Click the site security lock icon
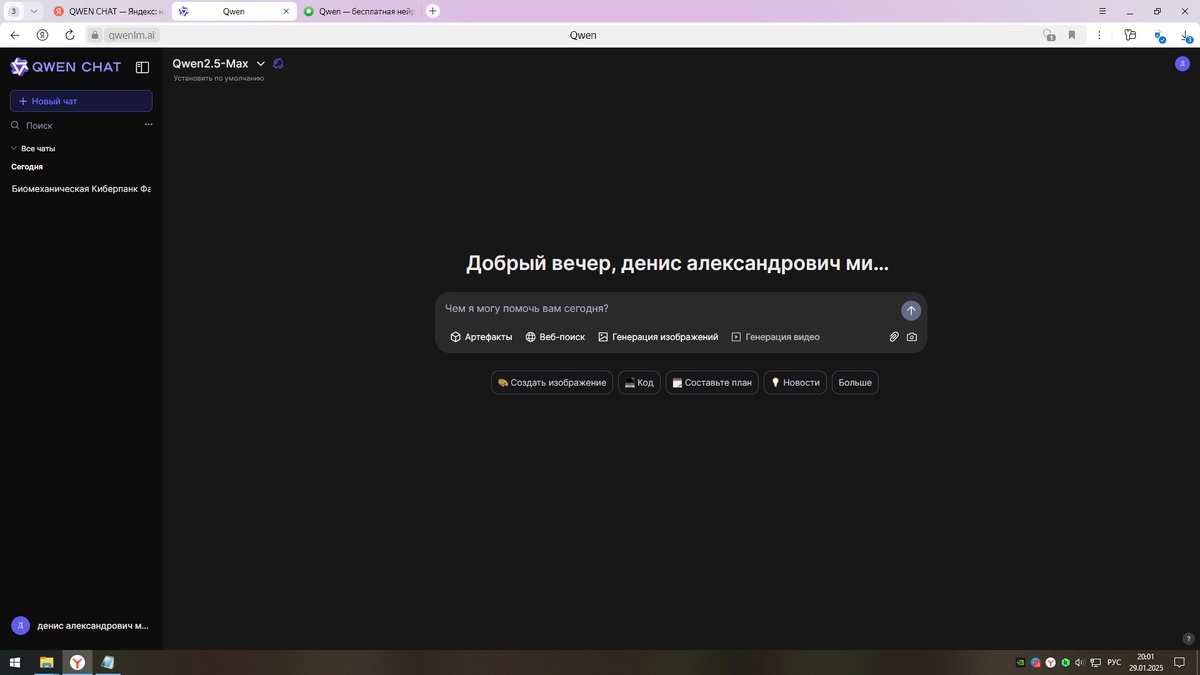The height and width of the screenshot is (675, 1200). pos(95,35)
